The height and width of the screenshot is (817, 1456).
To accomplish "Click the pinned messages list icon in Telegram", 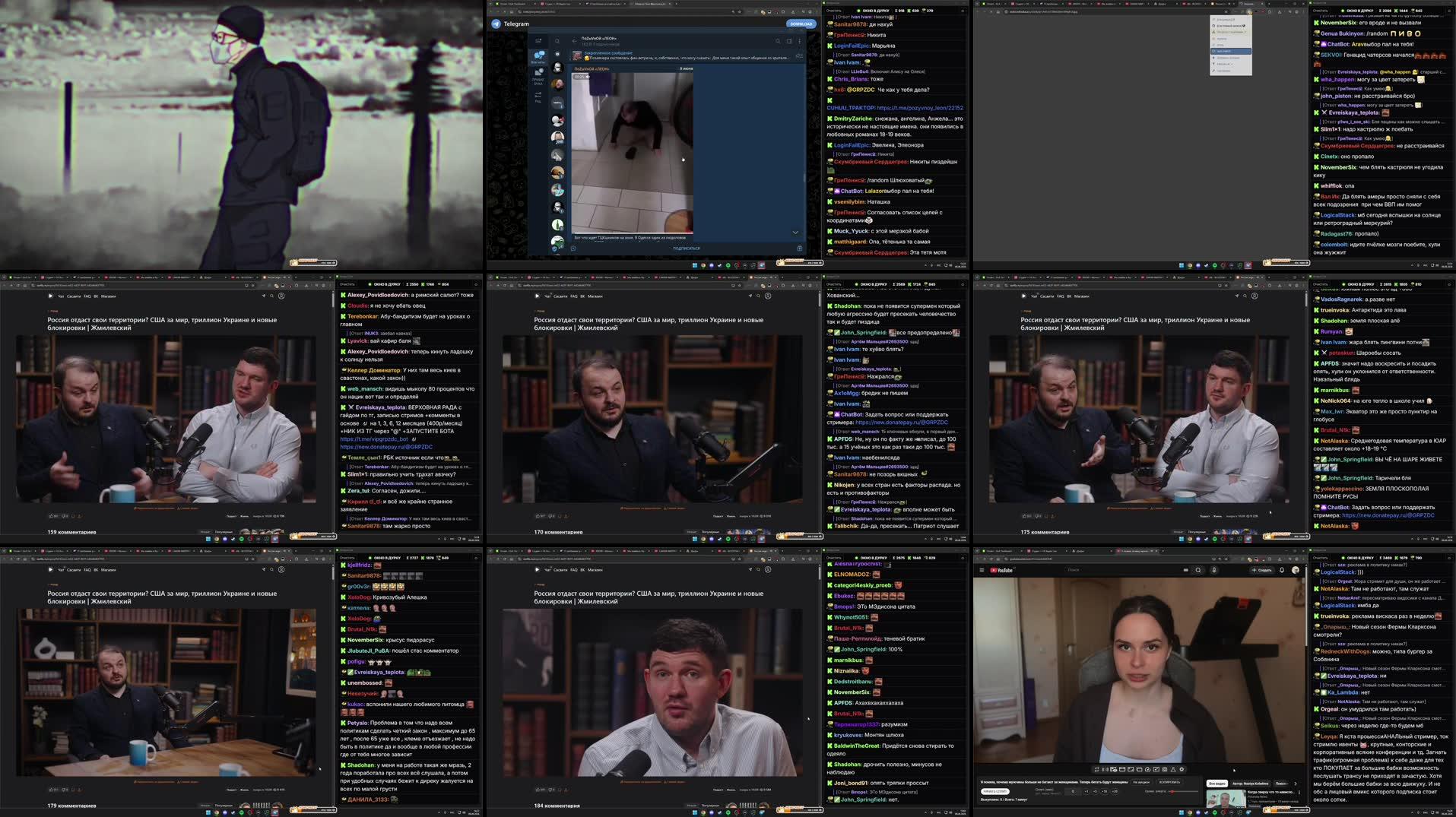I will 798,55.
